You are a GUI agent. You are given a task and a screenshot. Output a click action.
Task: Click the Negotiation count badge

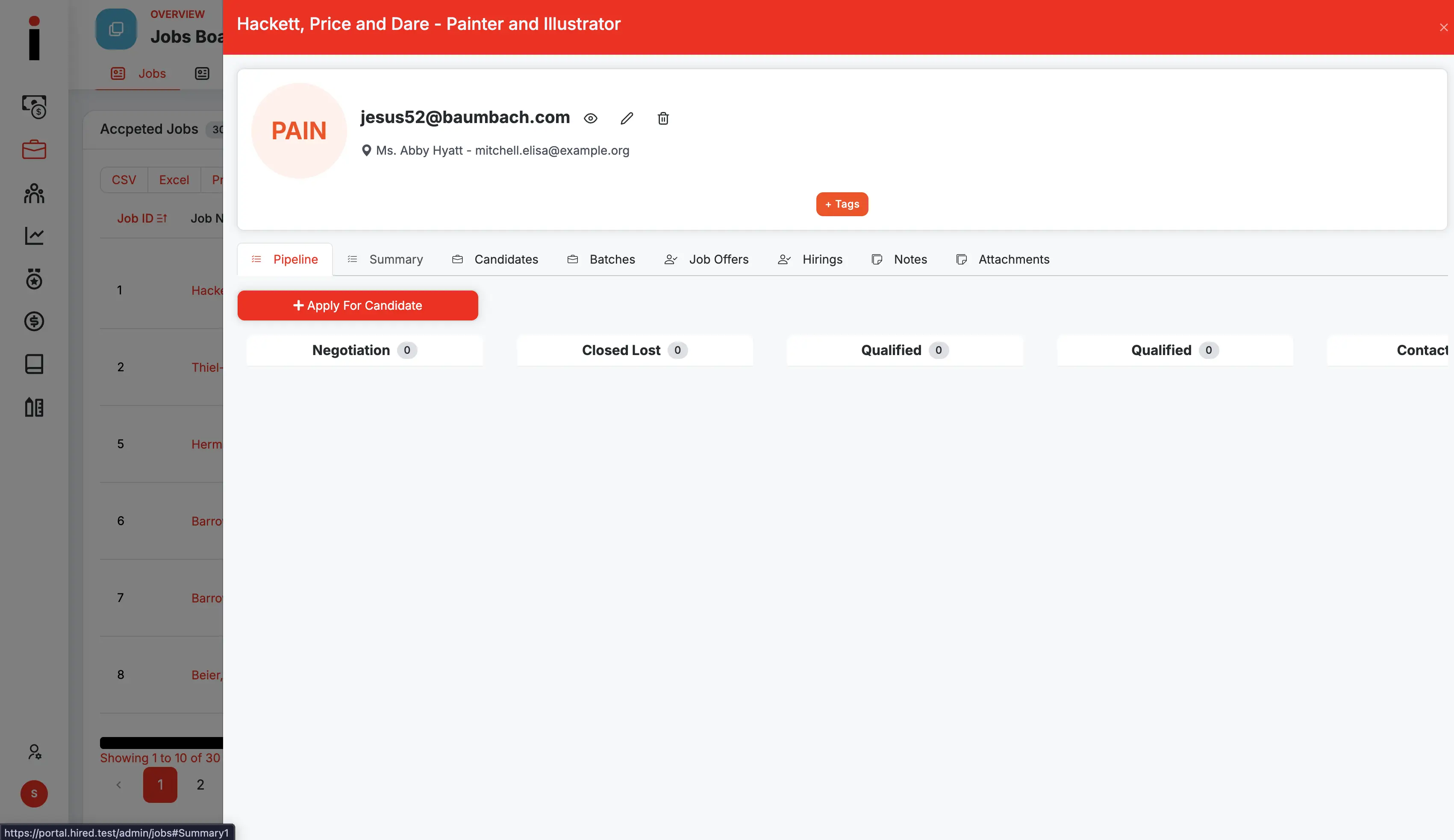[x=407, y=350]
